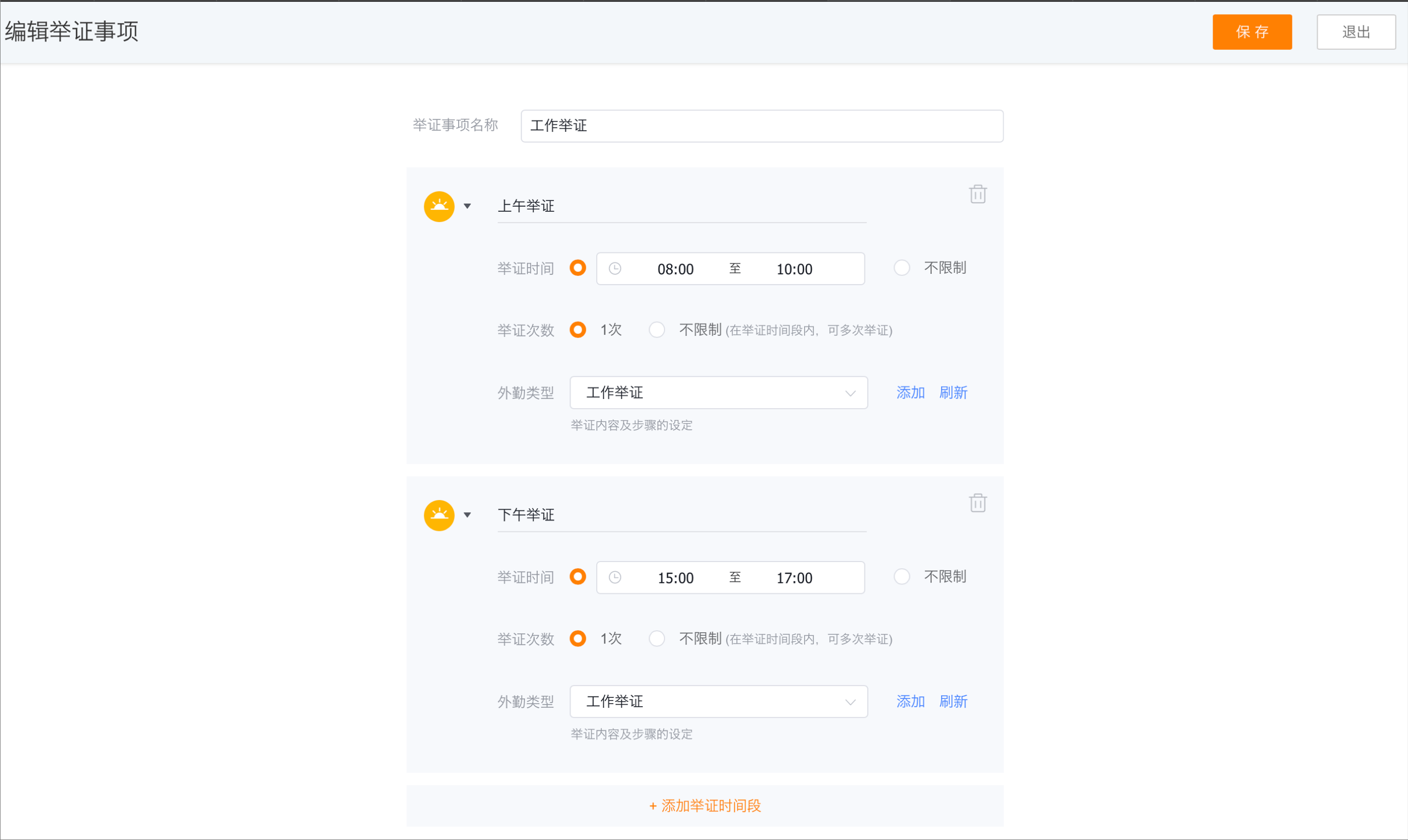1408x840 pixels.
Task: Click the 保存 save button
Action: pos(1251,32)
